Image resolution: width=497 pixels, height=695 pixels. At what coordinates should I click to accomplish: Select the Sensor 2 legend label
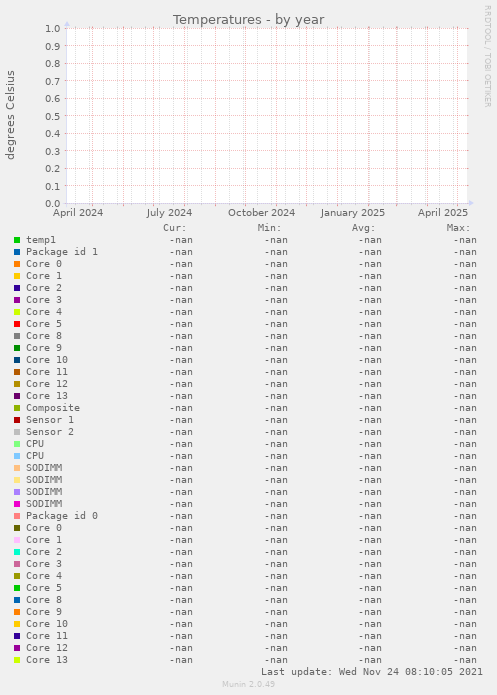tap(50, 432)
